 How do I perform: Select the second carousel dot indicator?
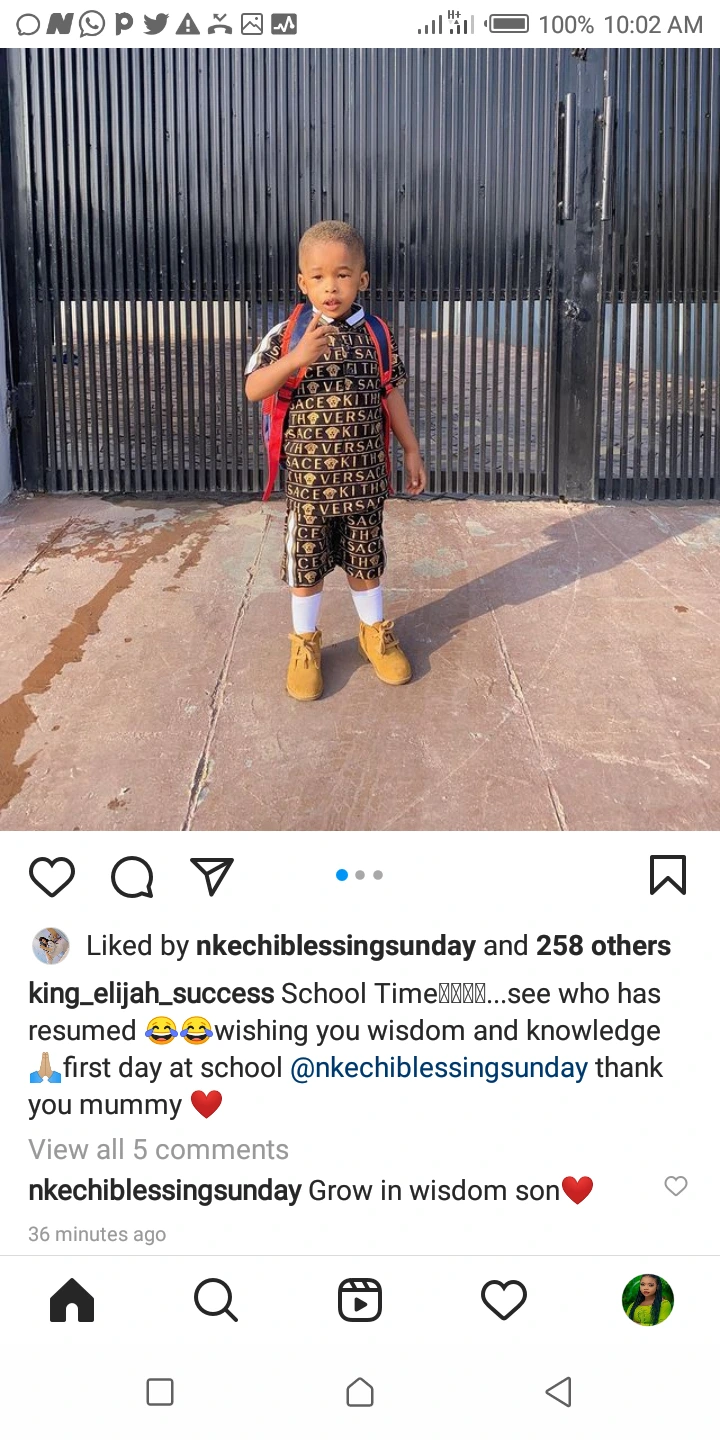coord(360,875)
